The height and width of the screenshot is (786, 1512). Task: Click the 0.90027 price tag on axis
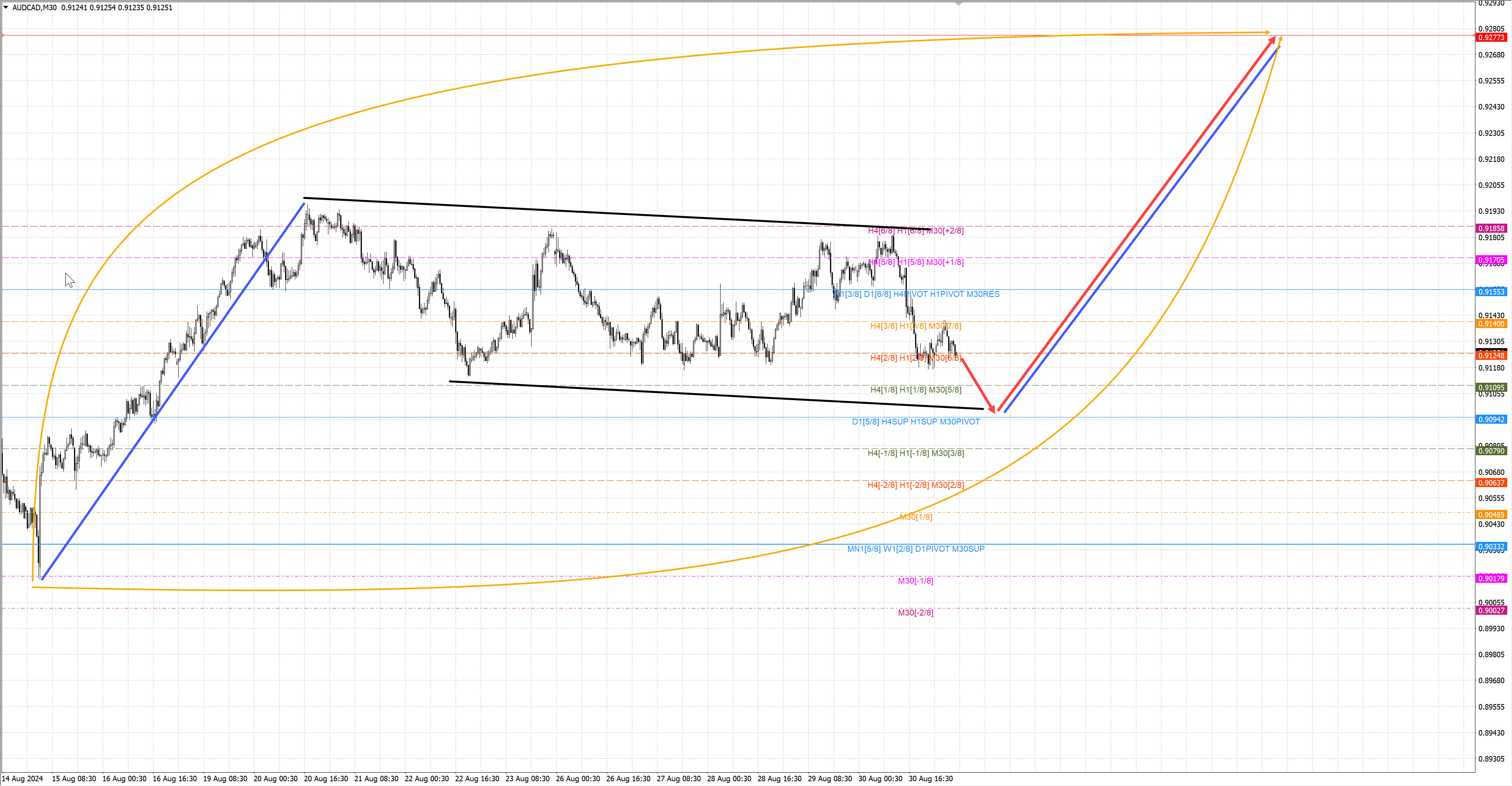1491,610
